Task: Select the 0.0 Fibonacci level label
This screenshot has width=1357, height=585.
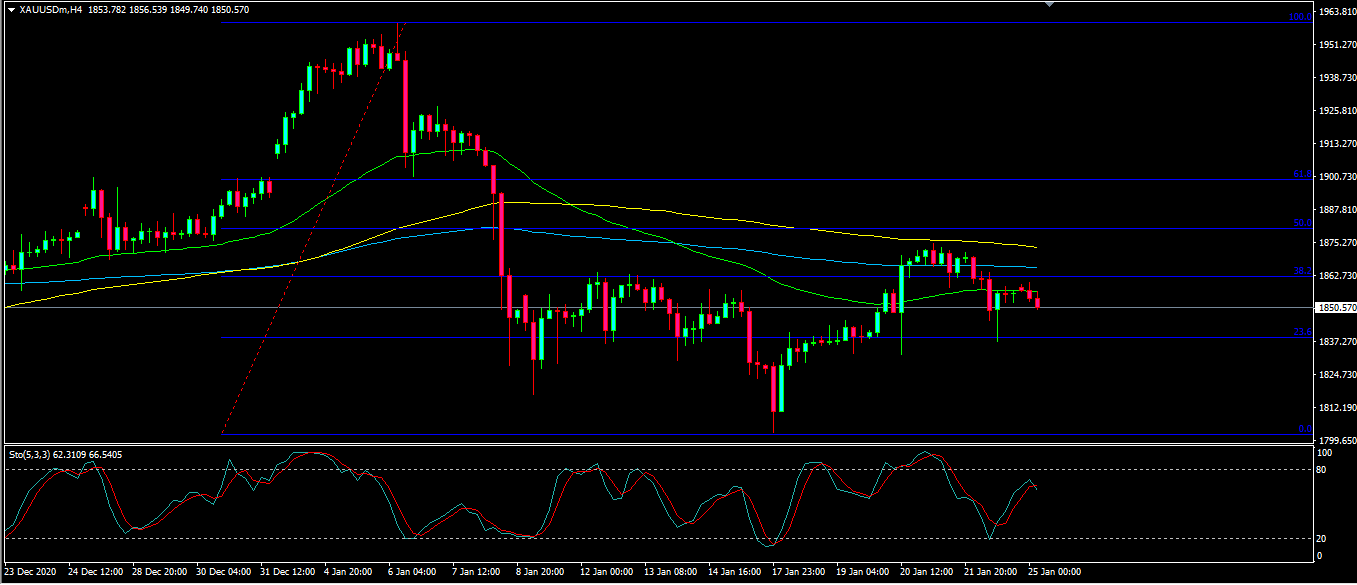Action: point(1304,429)
